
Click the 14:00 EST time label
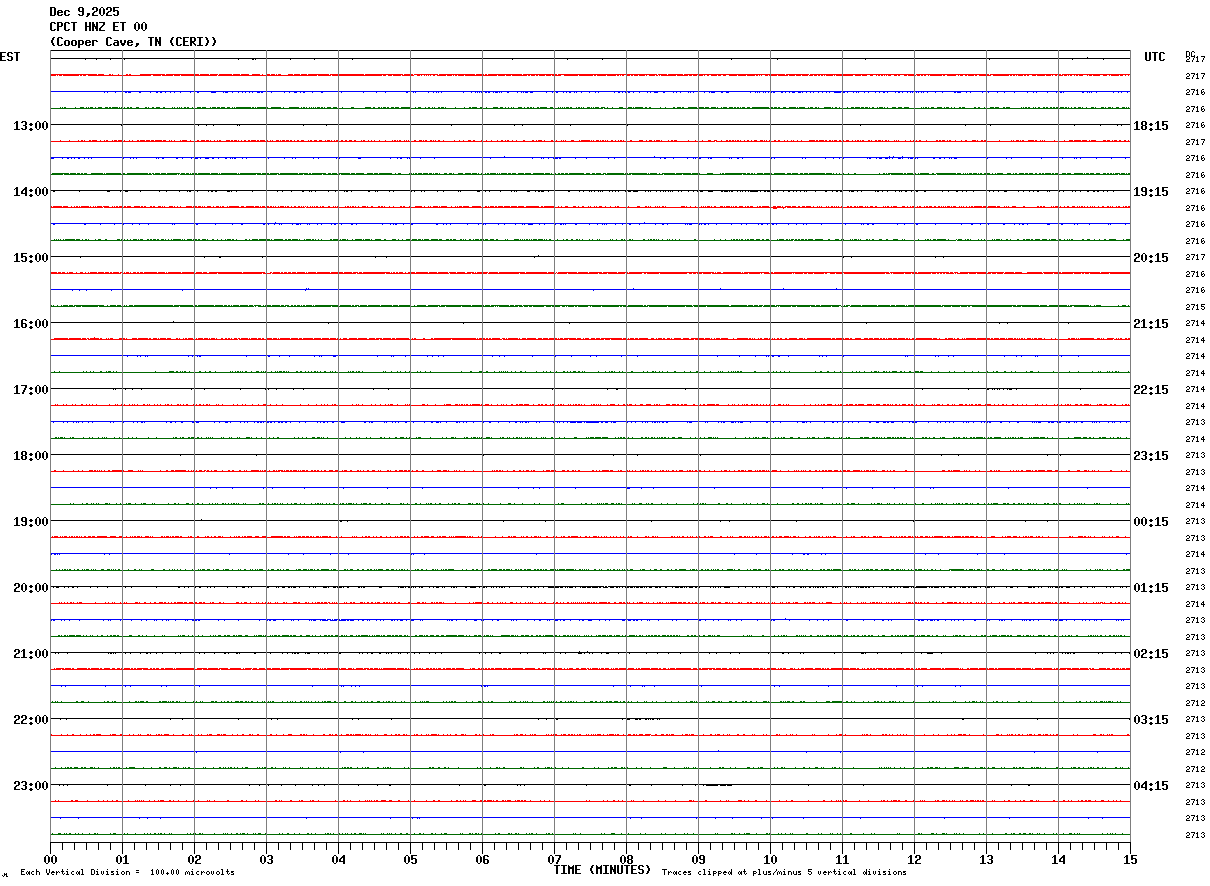point(30,191)
